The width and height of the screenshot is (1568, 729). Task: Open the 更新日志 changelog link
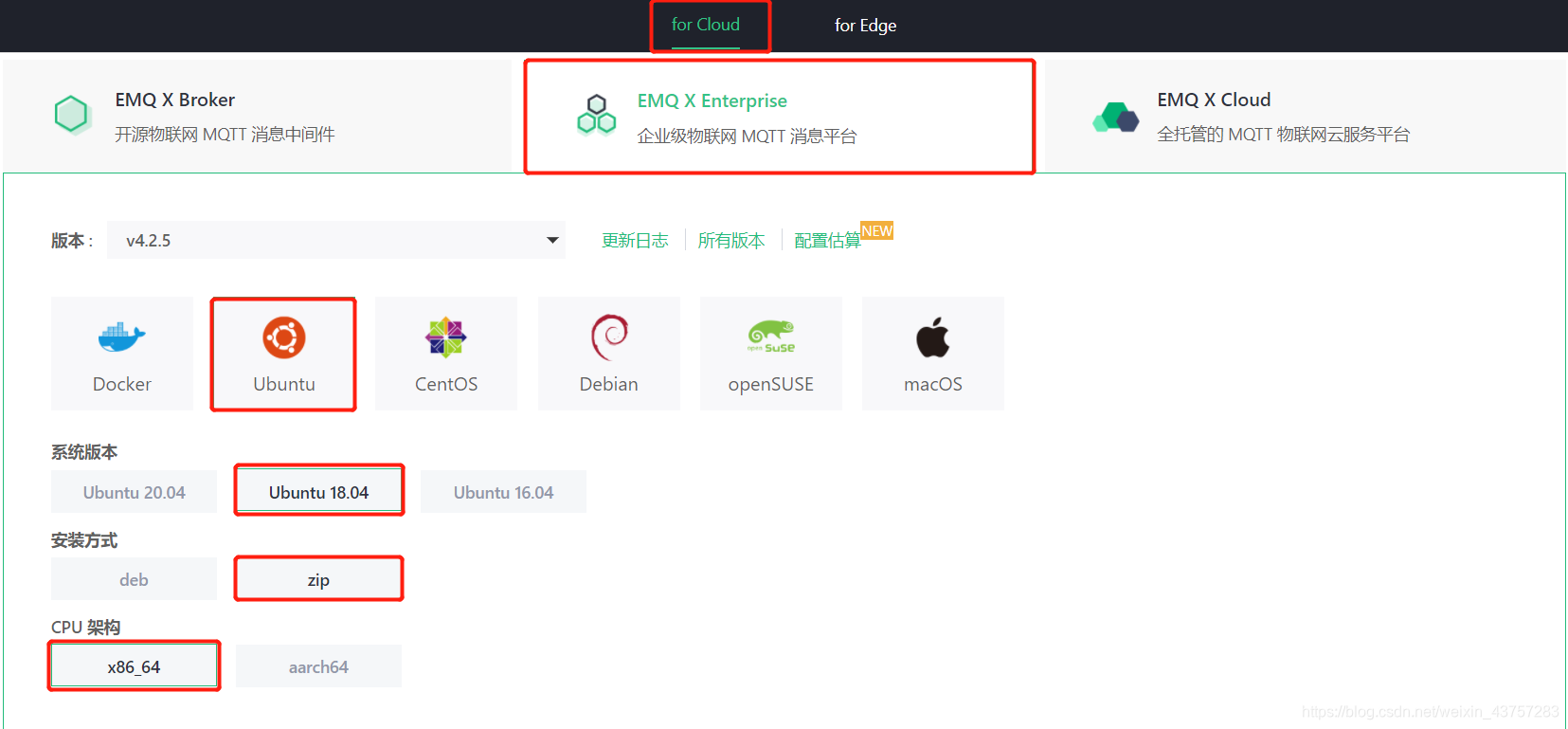point(635,241)
